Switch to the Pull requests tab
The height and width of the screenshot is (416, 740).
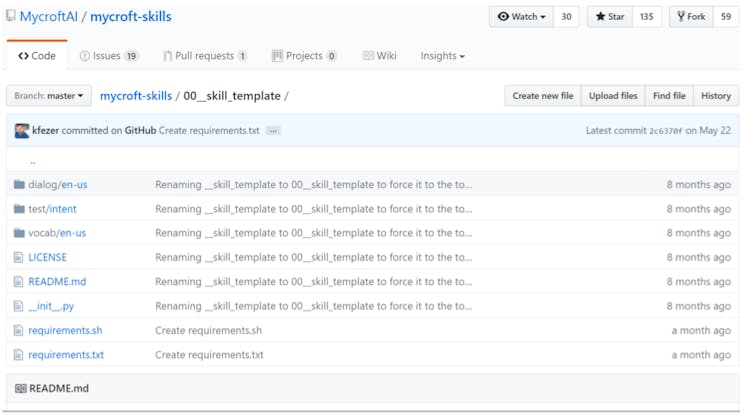point(205,56)
